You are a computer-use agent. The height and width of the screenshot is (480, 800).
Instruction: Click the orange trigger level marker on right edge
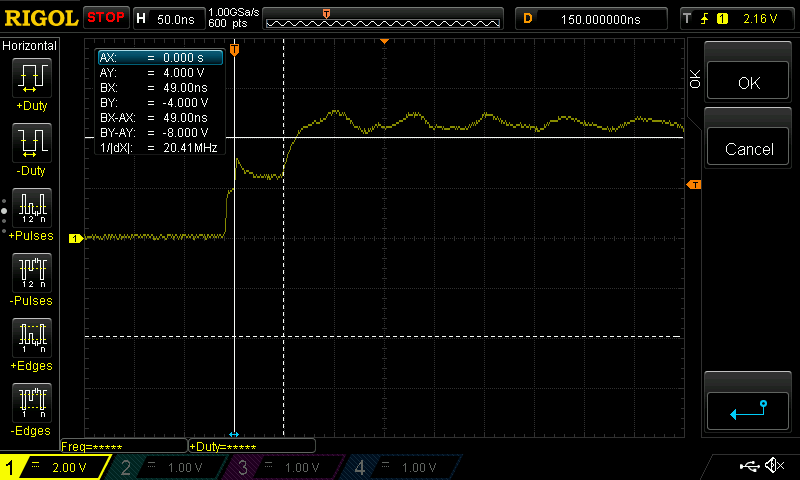(x=693, y=185)
